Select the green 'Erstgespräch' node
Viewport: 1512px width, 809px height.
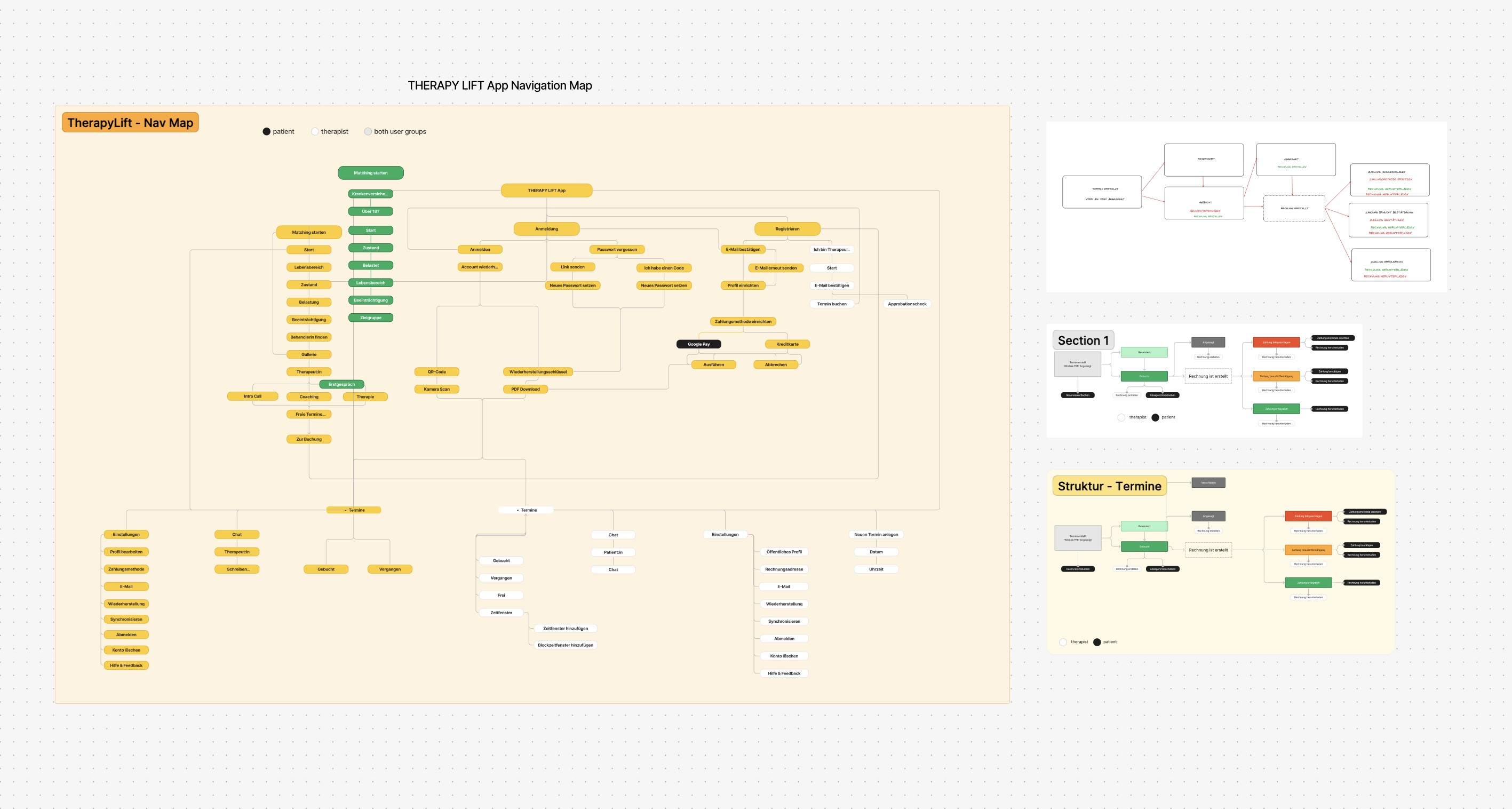click(x=341, y=385)
